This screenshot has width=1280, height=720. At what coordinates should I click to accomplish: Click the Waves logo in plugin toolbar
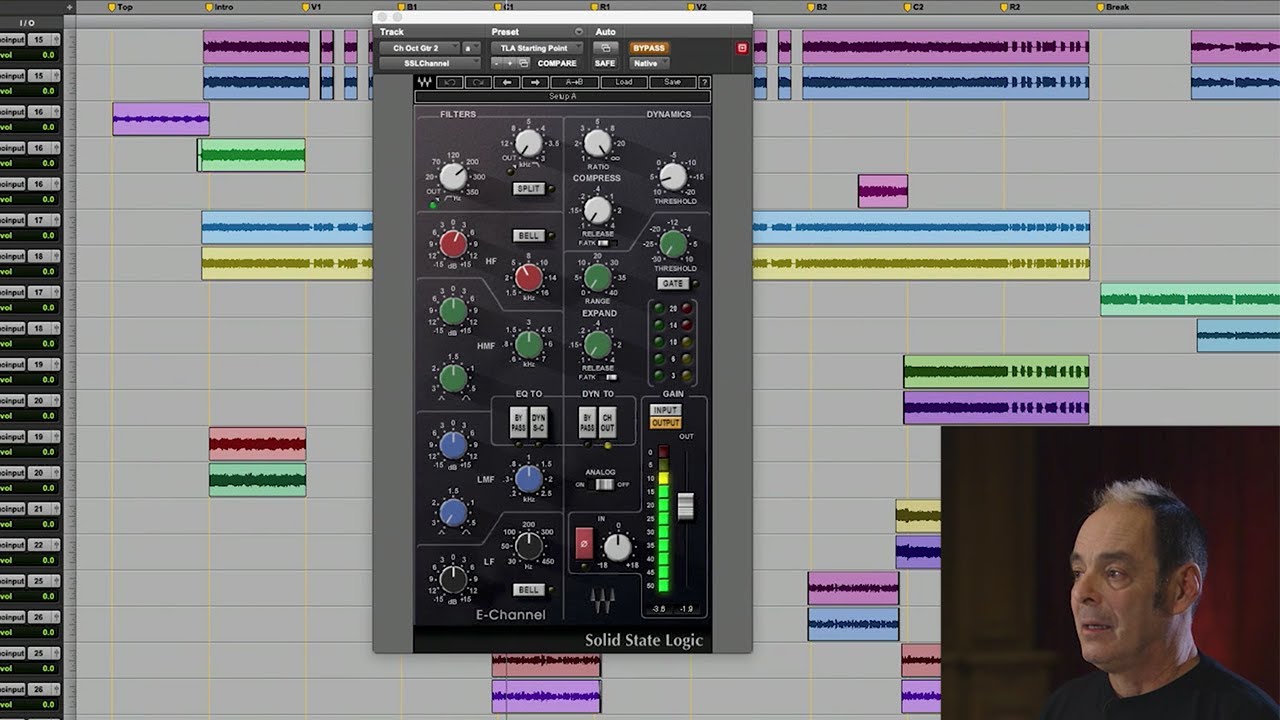tap(426, 82)
